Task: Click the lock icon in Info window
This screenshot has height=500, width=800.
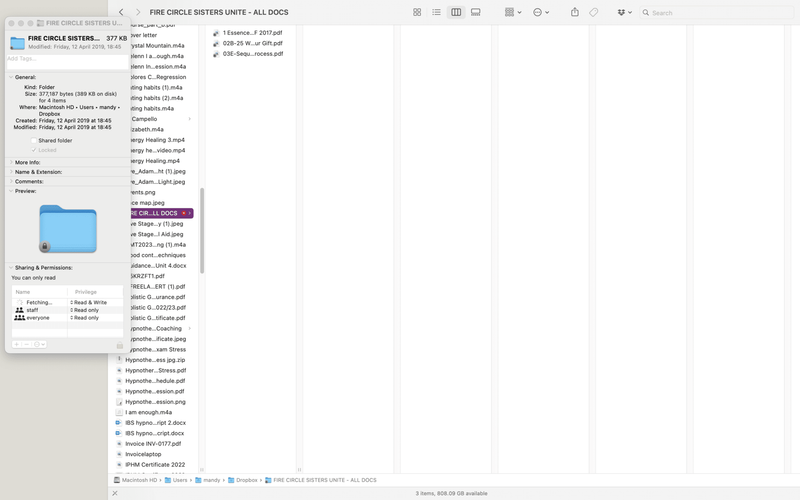Action: coord(119,345)
